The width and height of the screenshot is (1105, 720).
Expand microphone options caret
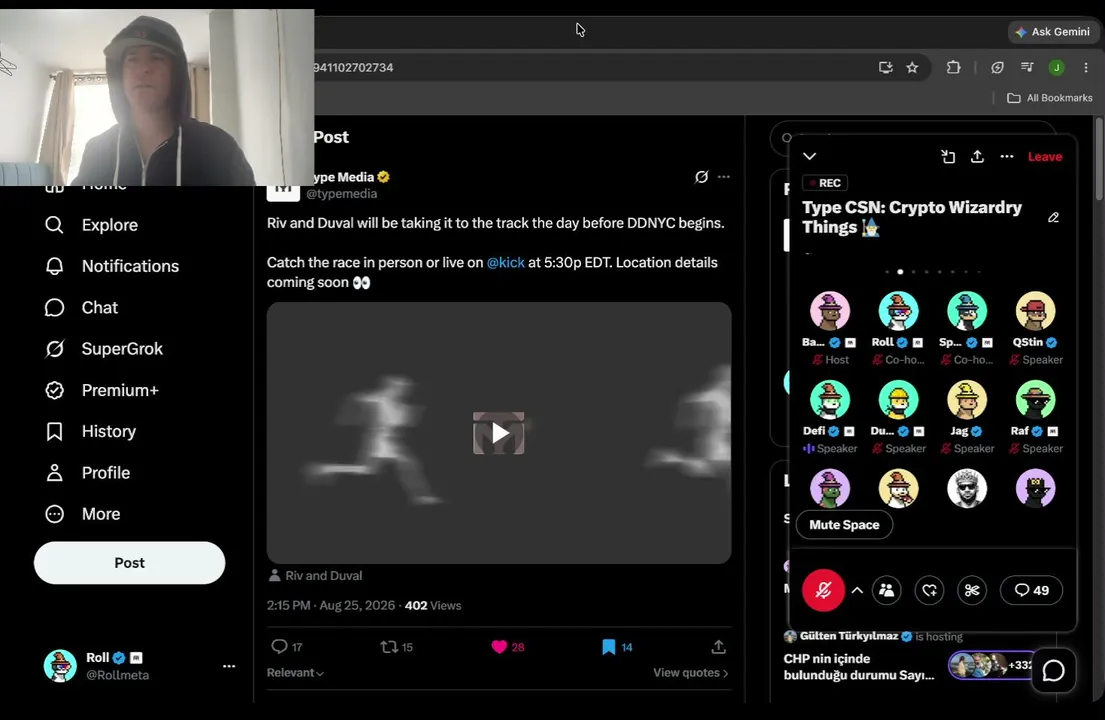857,590
